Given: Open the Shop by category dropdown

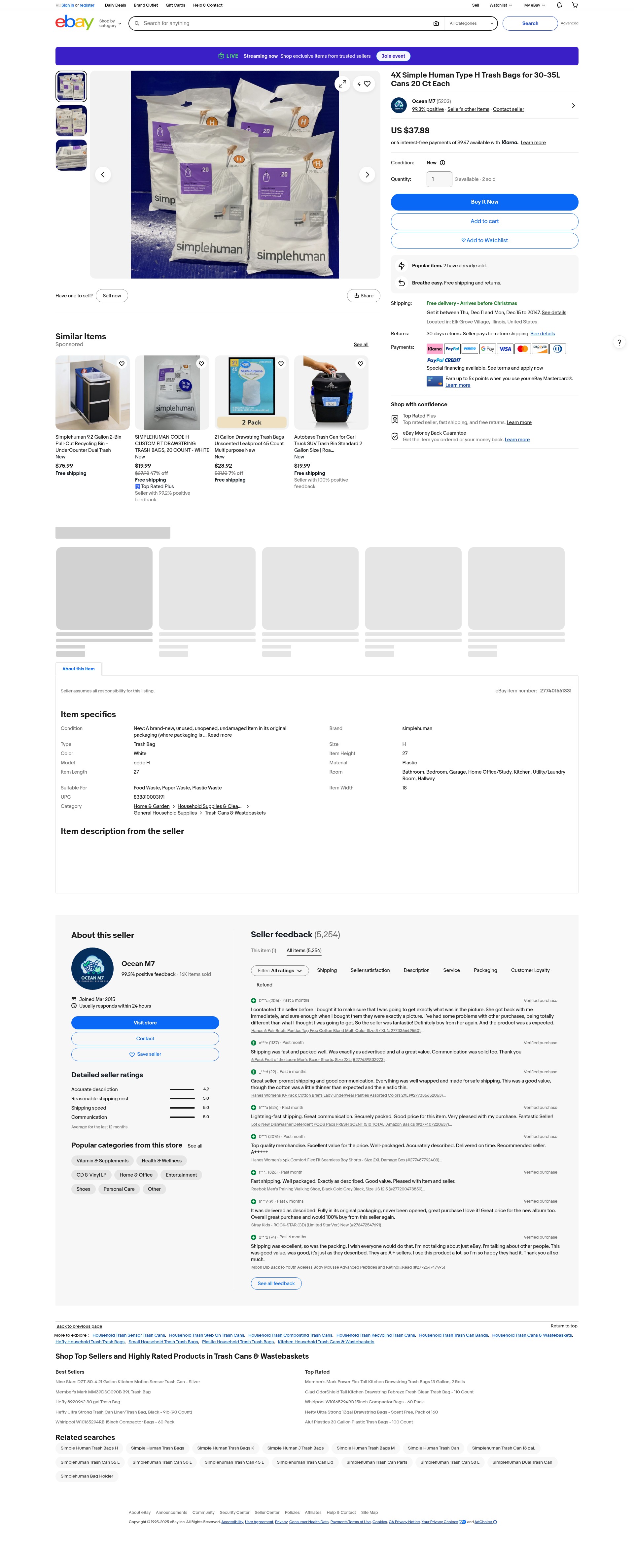Looking at the screenshot, I should (x=110, y=24).
